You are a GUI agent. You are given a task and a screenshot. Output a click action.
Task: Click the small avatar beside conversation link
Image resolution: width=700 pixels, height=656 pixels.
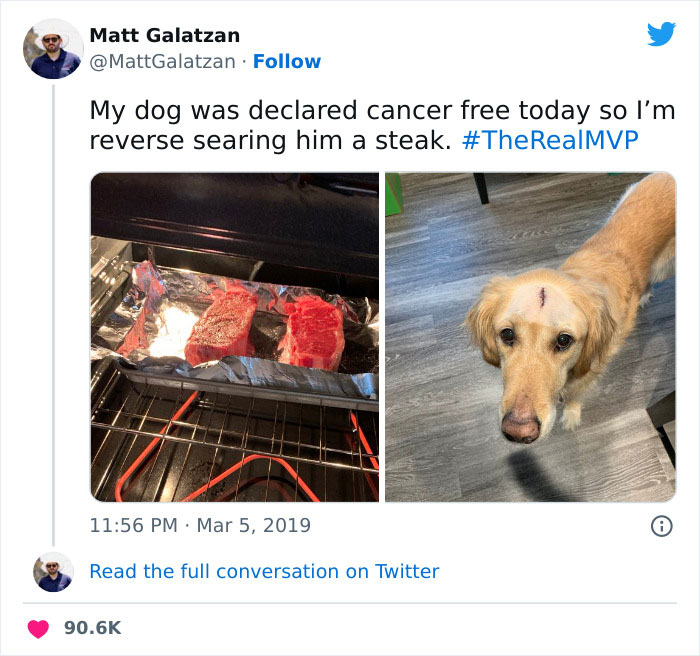click(x=53, y=572)
